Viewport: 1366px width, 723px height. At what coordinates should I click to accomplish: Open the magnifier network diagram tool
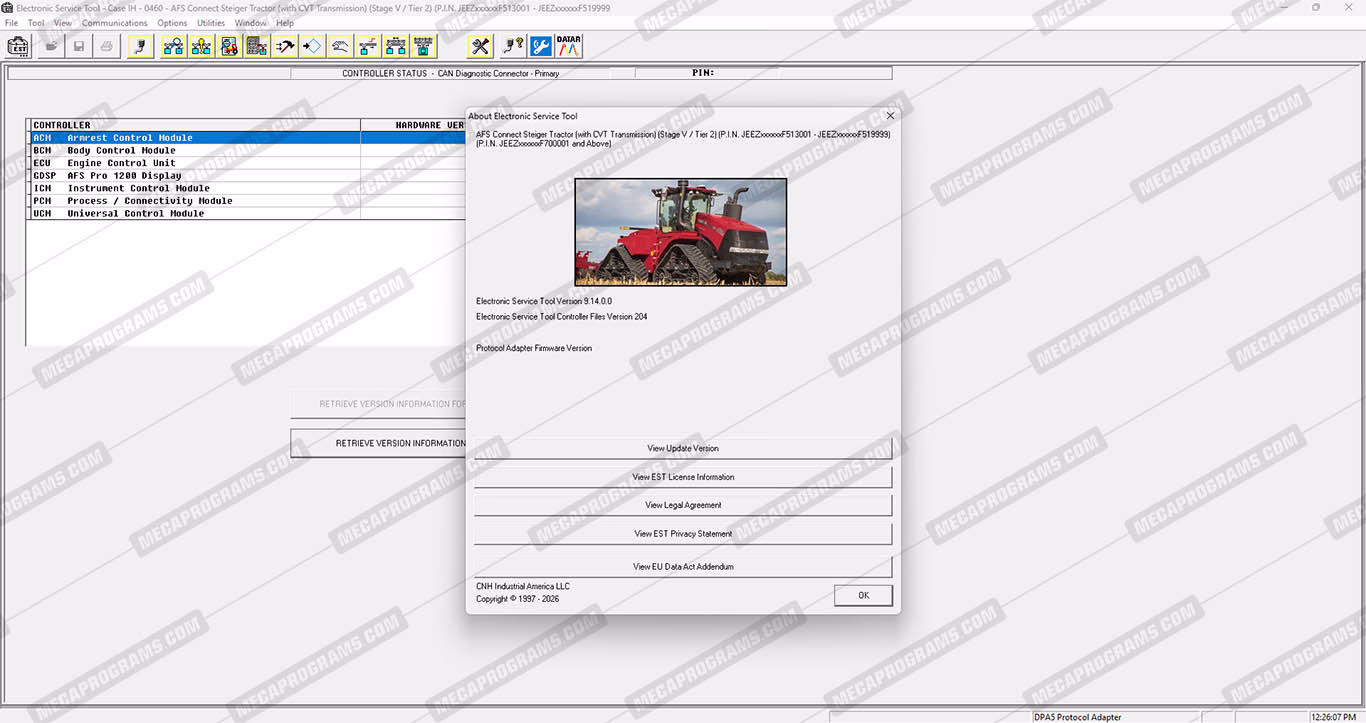click(173, 46)
